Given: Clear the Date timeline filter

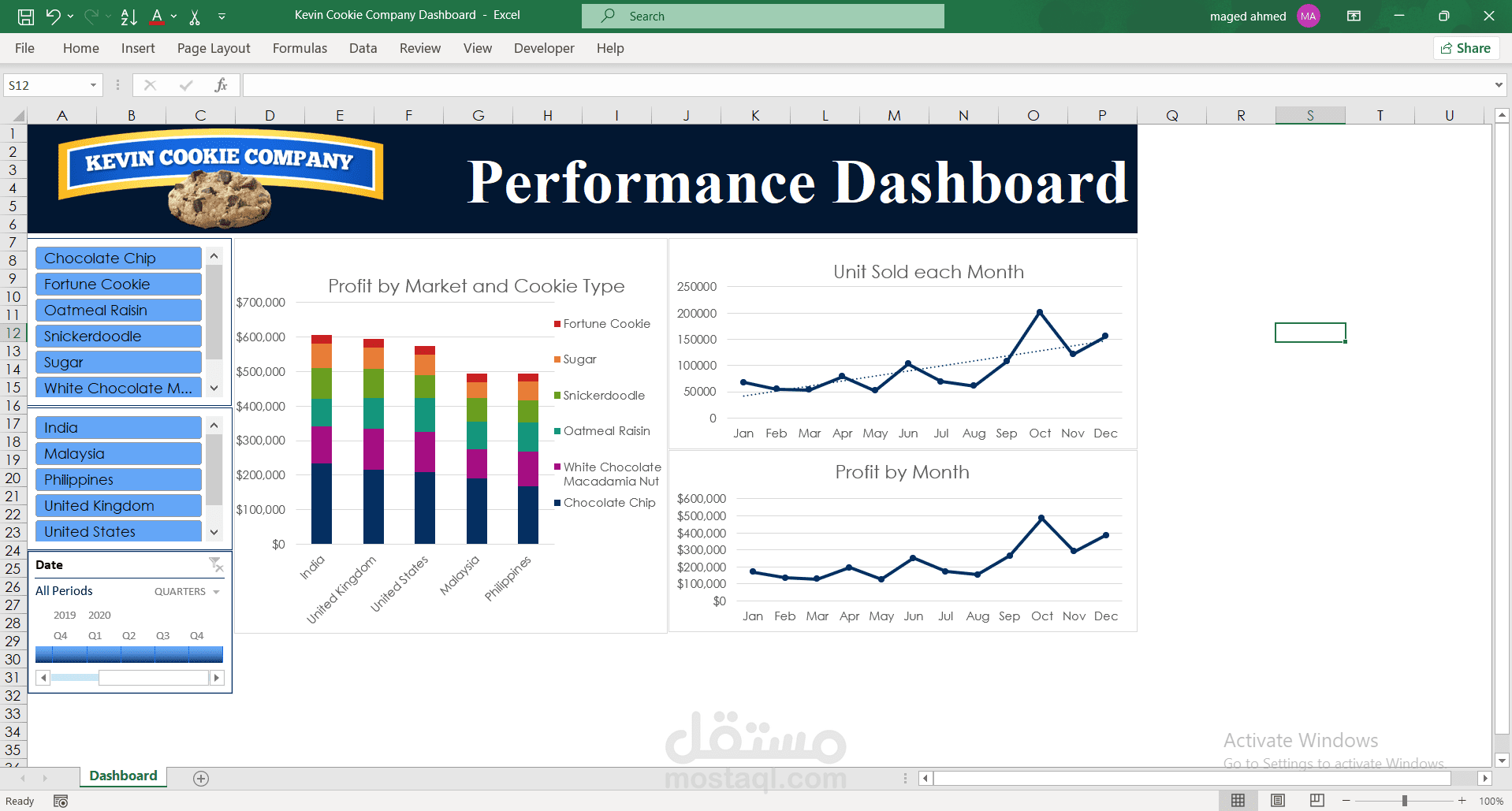Looking at the screenshot, I should pyautogui.click(x=216, y=564).
